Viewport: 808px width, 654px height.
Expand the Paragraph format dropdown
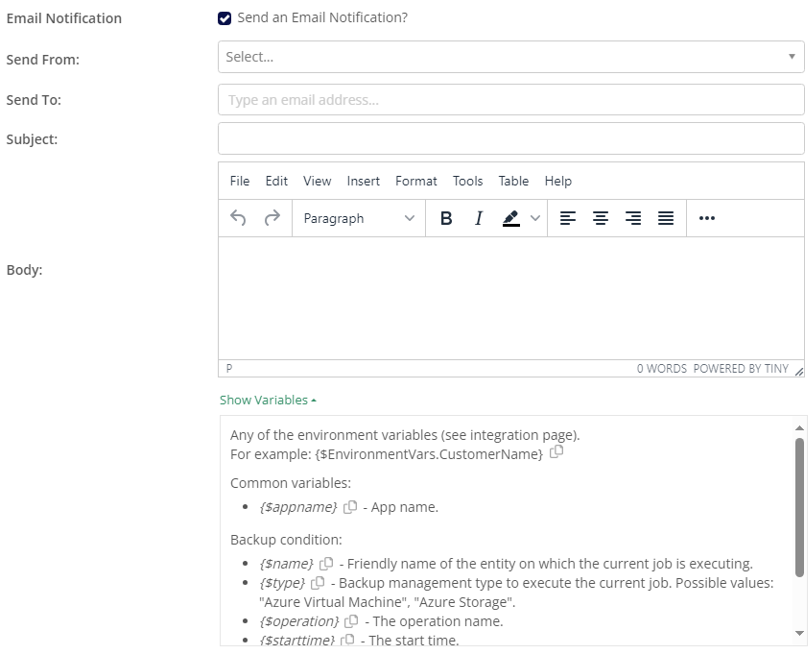359,218
